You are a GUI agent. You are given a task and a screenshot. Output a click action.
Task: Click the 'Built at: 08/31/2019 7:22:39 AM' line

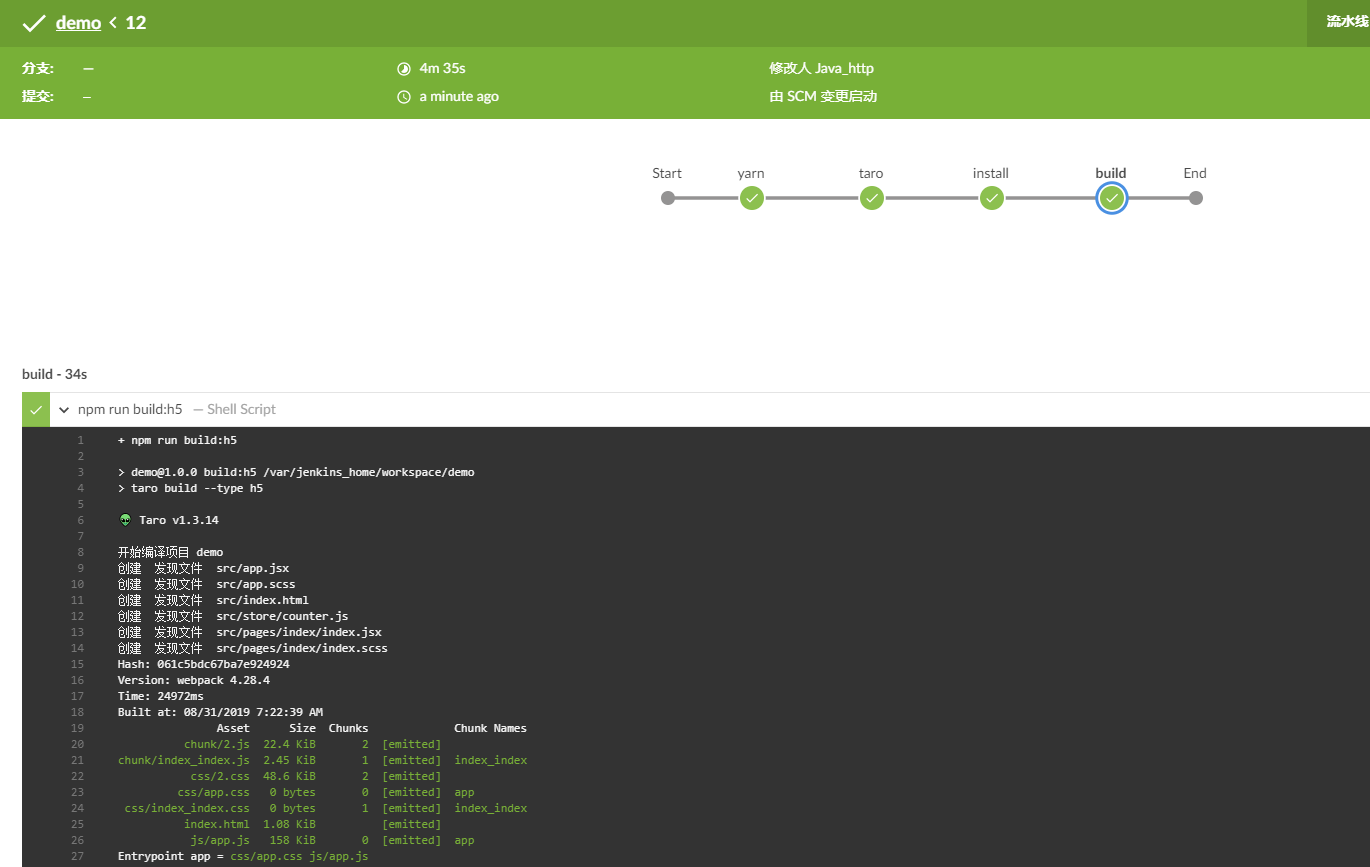click(x=220, y=712)
